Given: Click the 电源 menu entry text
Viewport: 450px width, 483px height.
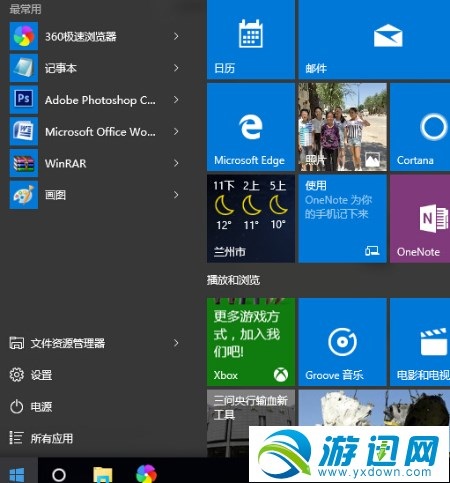Looking at the screenshot, I should [x=41, y=407].
